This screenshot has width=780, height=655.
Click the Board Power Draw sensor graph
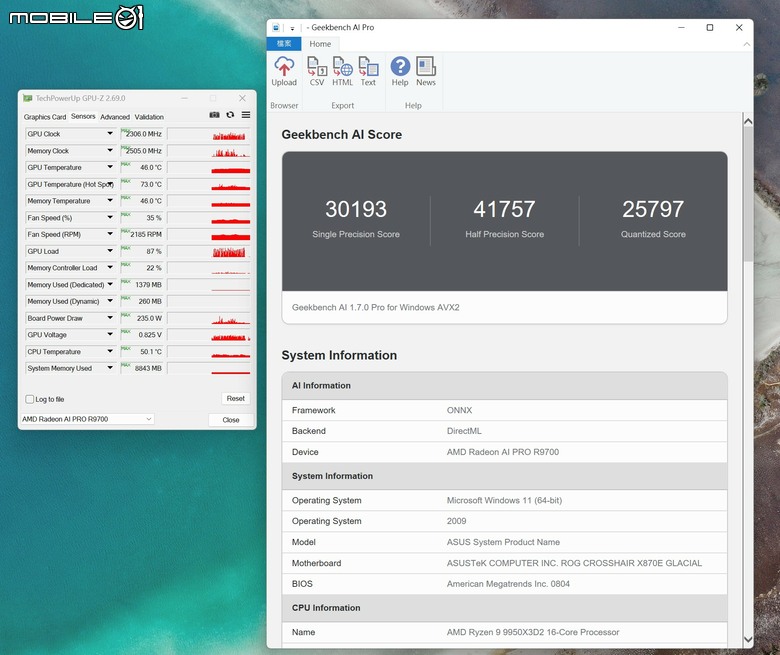point(209,318)
